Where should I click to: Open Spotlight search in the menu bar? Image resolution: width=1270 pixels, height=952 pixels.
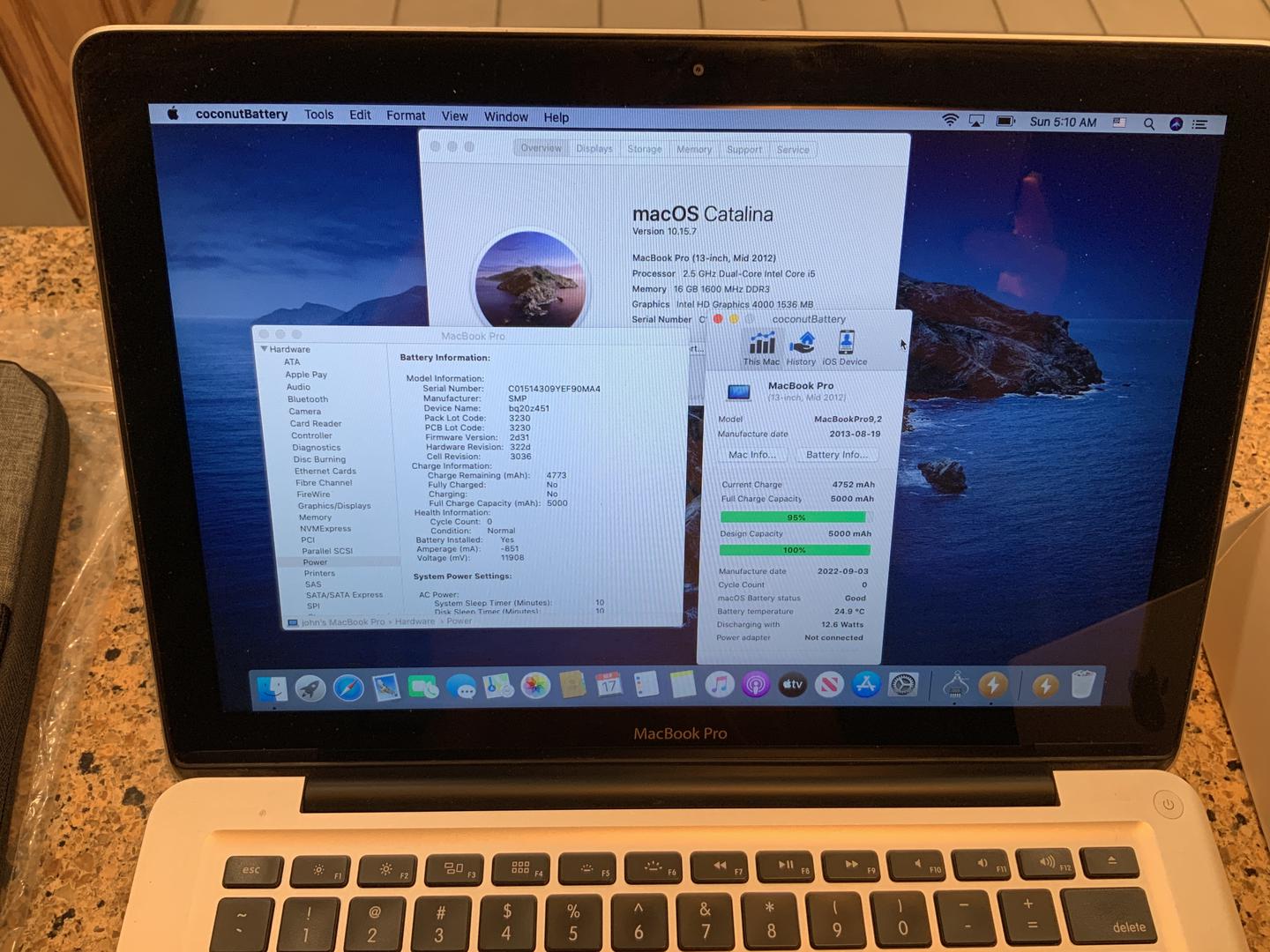point(1148,123)
